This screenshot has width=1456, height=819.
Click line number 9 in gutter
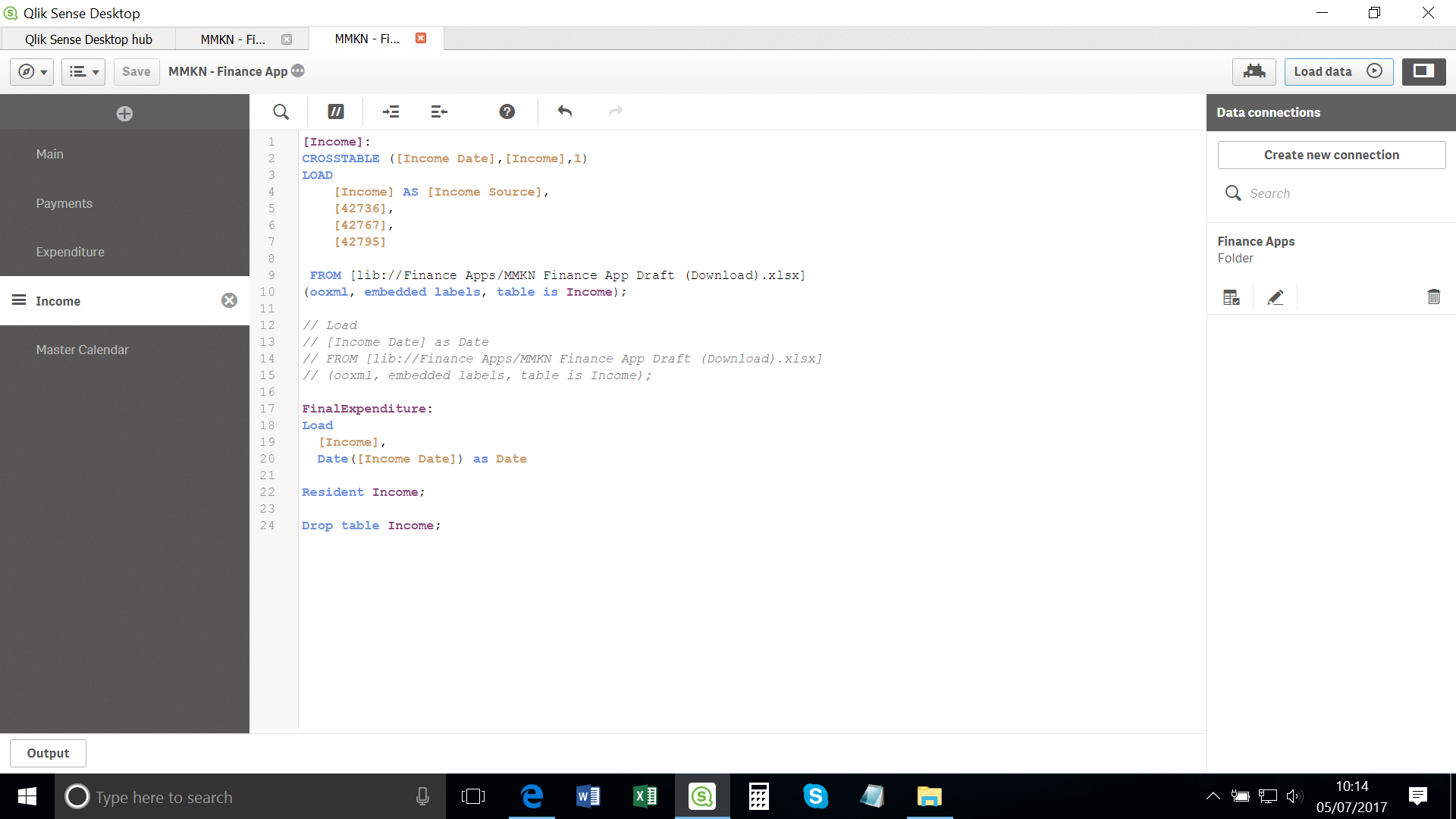[x=271, y=275]
